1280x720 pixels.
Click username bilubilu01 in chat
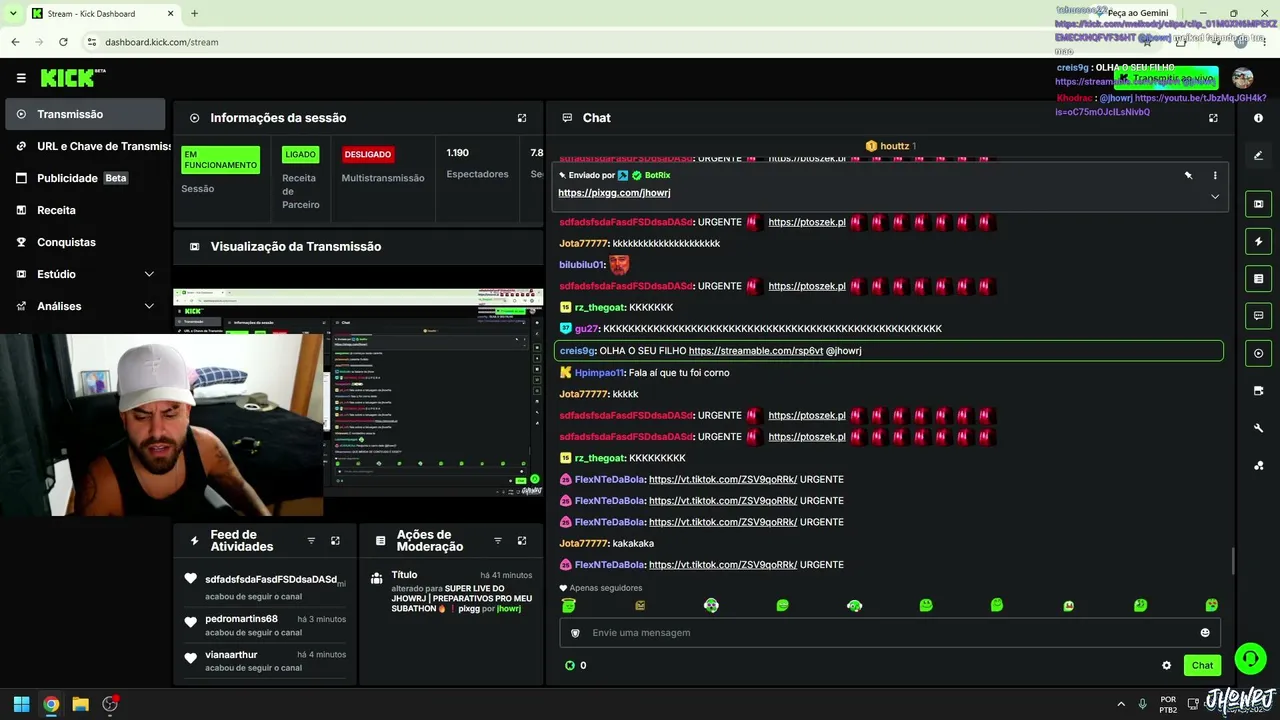[x=582, y=265]
